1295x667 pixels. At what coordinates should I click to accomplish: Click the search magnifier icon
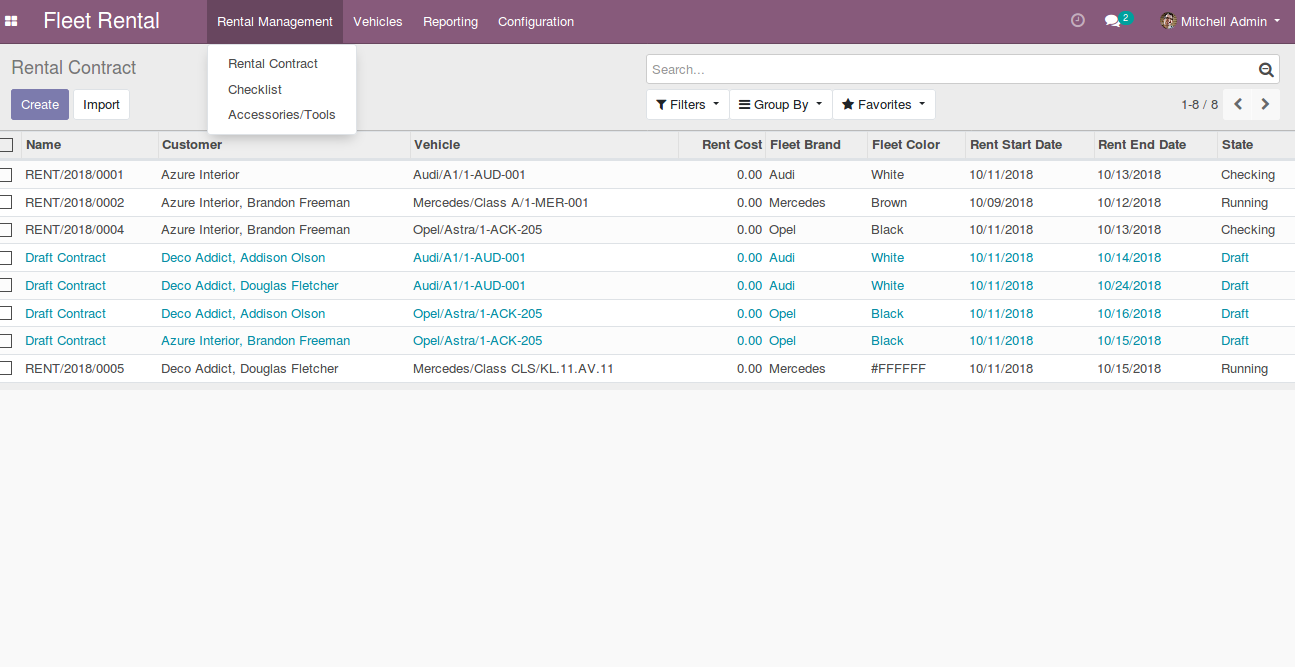pos(1266,70)
